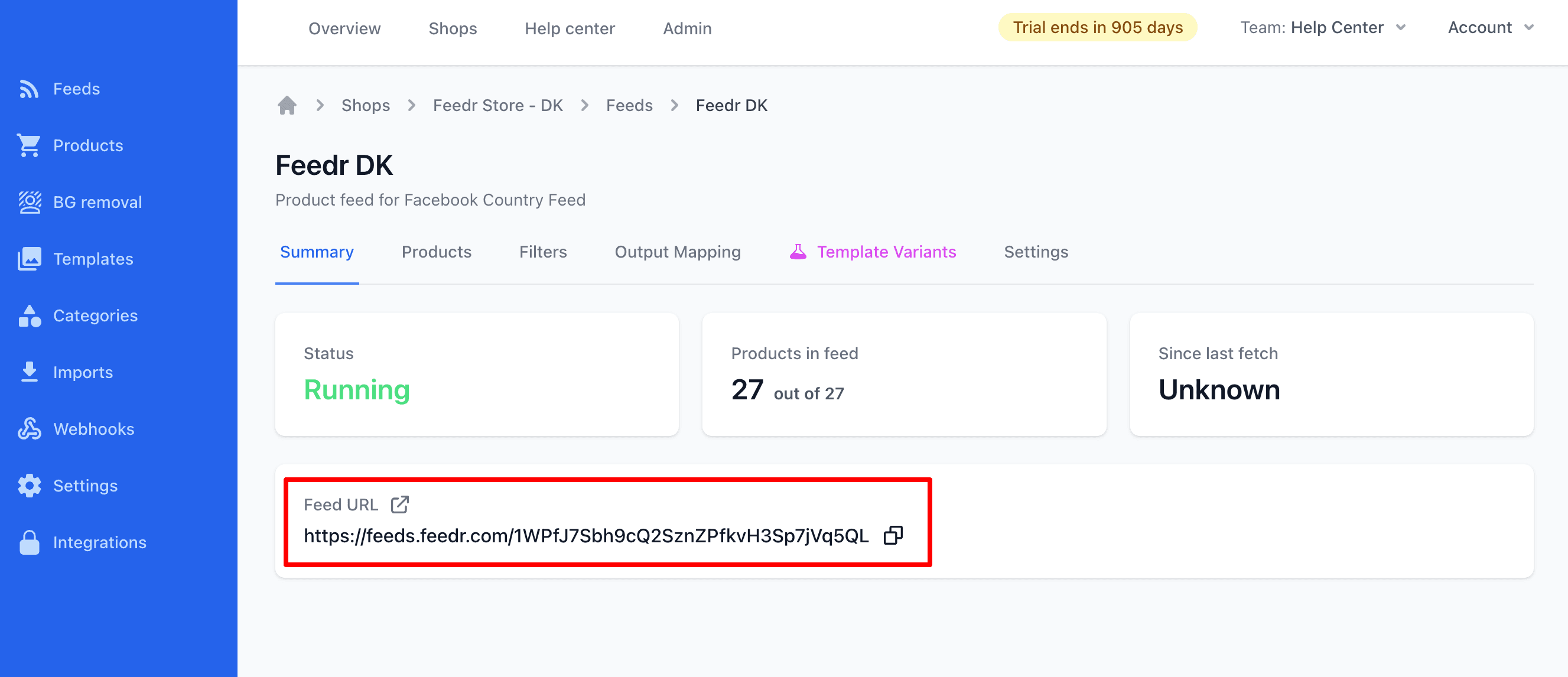
Task: Click the home breadcrumb icon
Action: [287, 104]
